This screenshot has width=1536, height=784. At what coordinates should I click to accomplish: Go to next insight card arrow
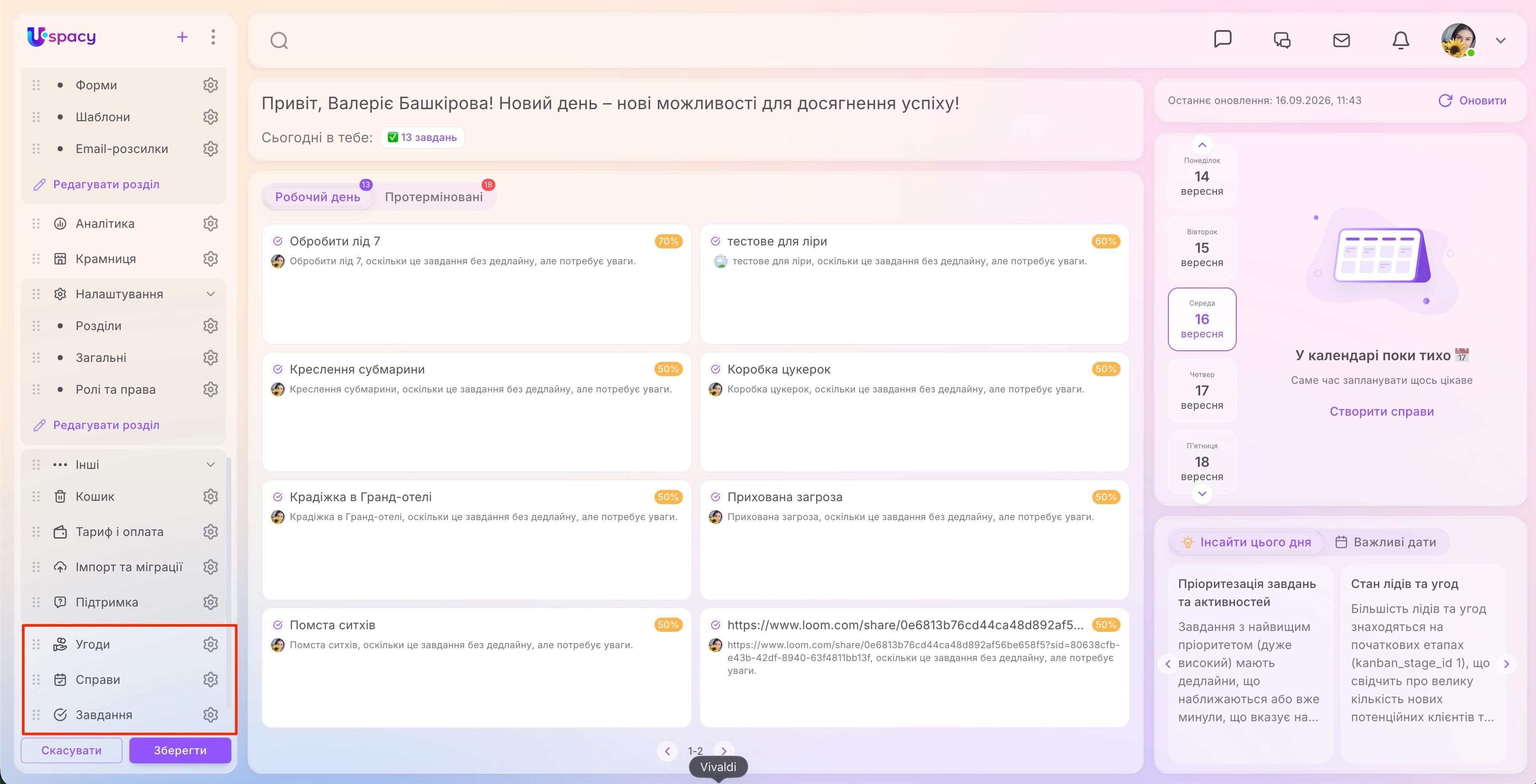pos(1505,664)
